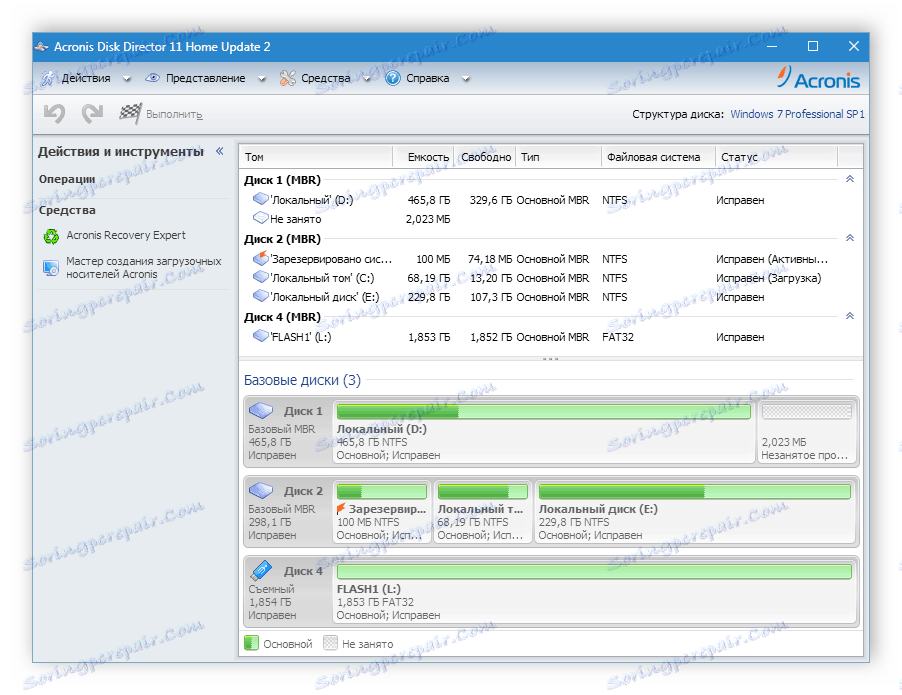
Task: Click the Acronis Recovery Expert recycle icon
Action: [x=51, y=236]
